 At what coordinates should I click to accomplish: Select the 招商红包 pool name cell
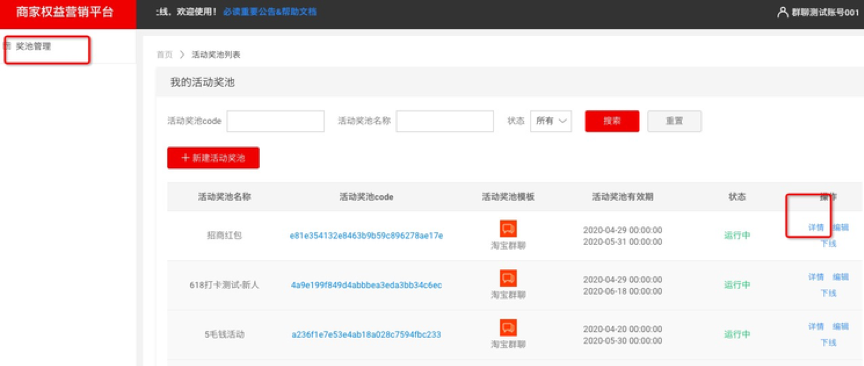point(224,236)
